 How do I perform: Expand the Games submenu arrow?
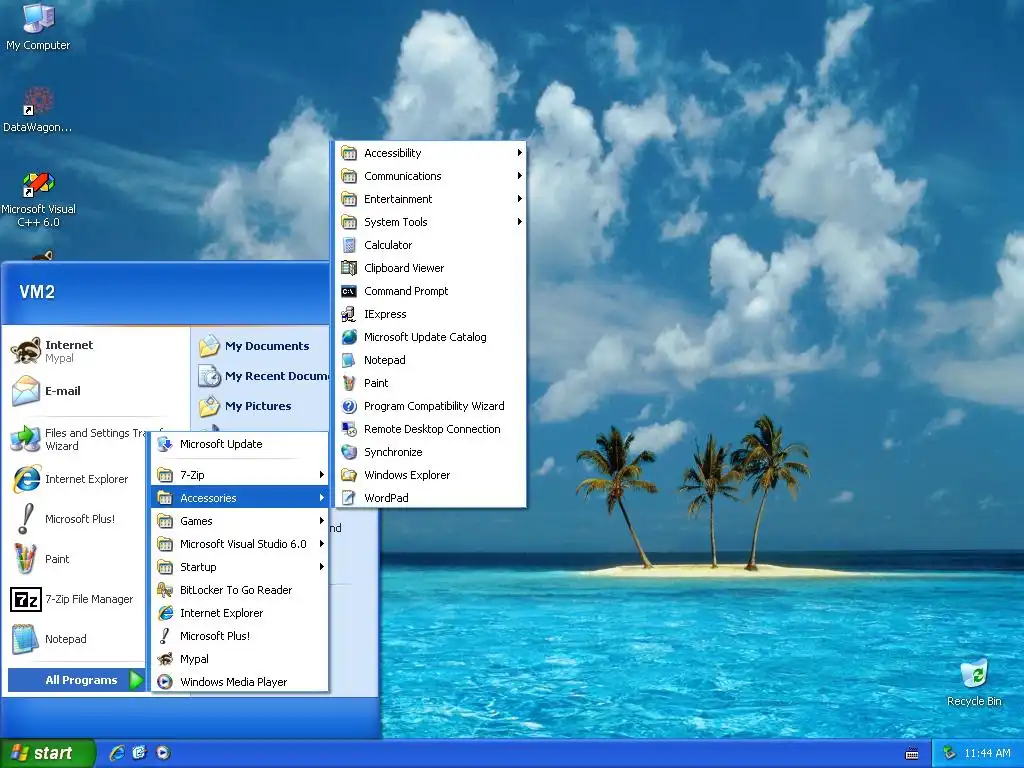321,520
